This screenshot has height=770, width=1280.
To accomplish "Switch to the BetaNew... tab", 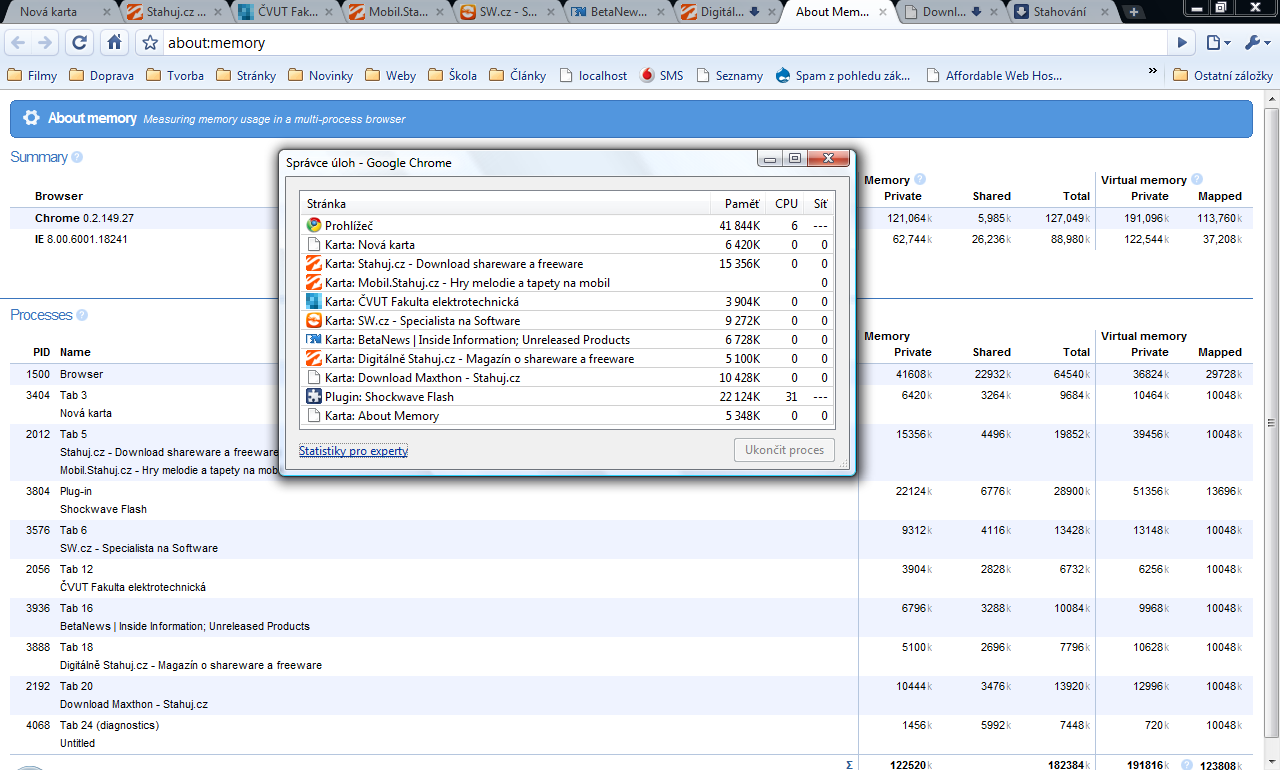I will (614, 12).
